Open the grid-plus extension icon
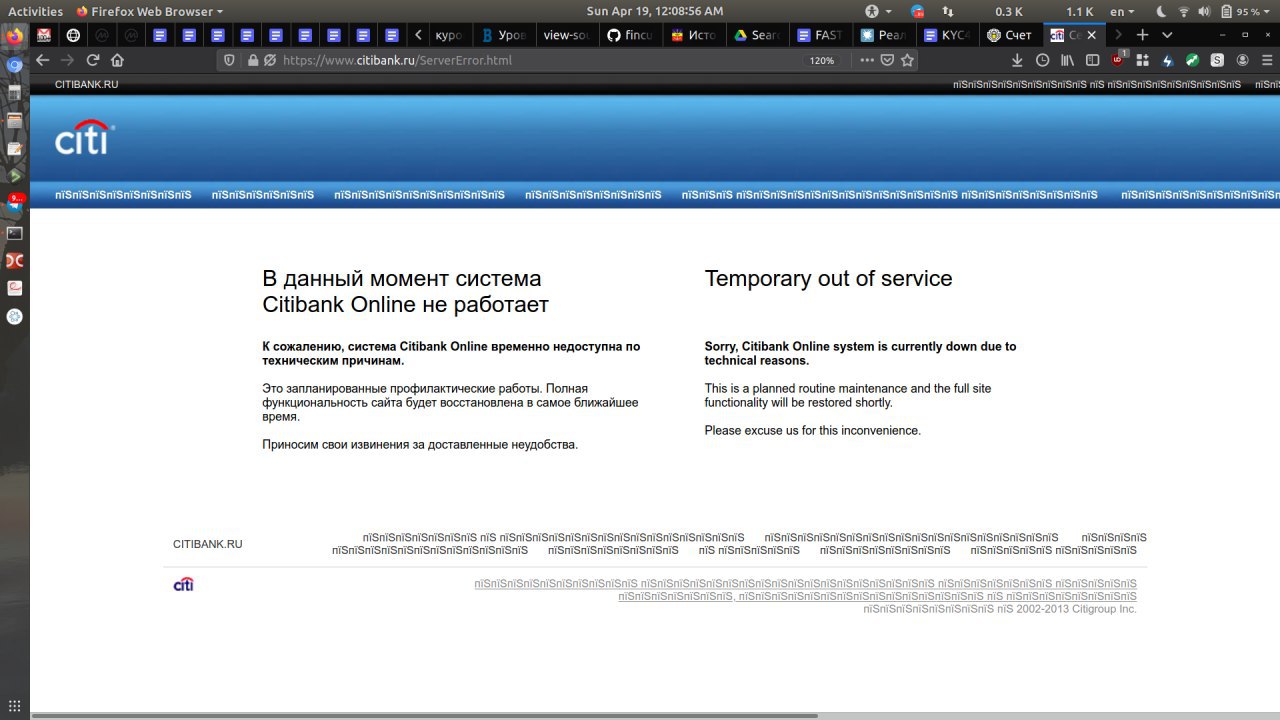The image size is (1280, 720). click(1143, 60)
